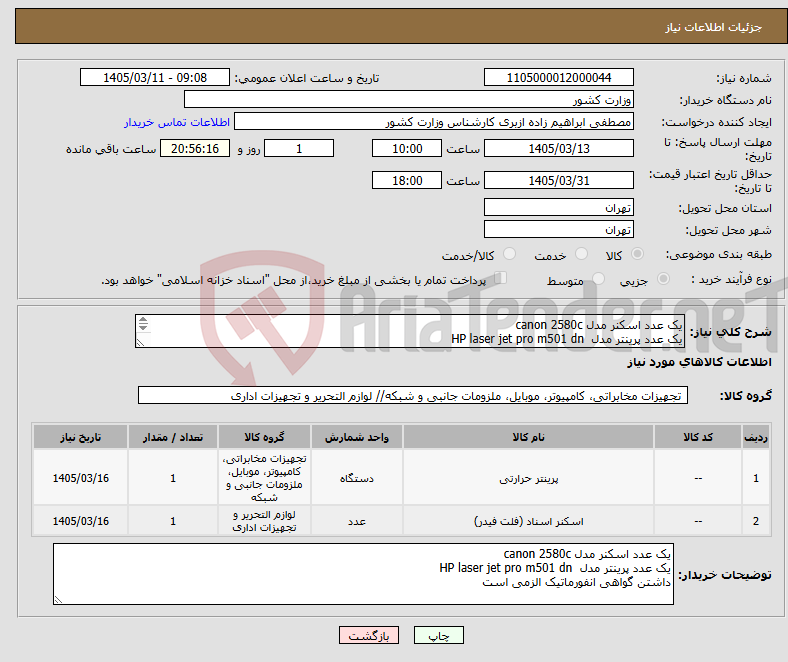Click the need number field 1105000012000044
Viewport: 788px width, 662px height.
558,77
